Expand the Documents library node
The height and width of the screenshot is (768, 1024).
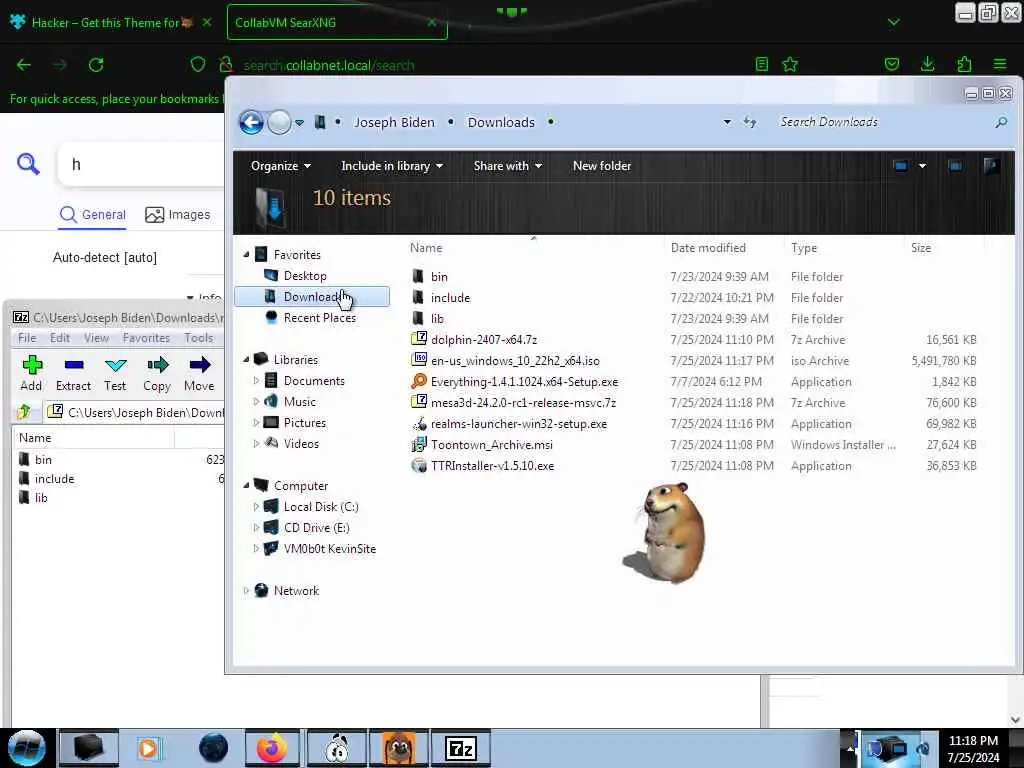tap(256, 380)
